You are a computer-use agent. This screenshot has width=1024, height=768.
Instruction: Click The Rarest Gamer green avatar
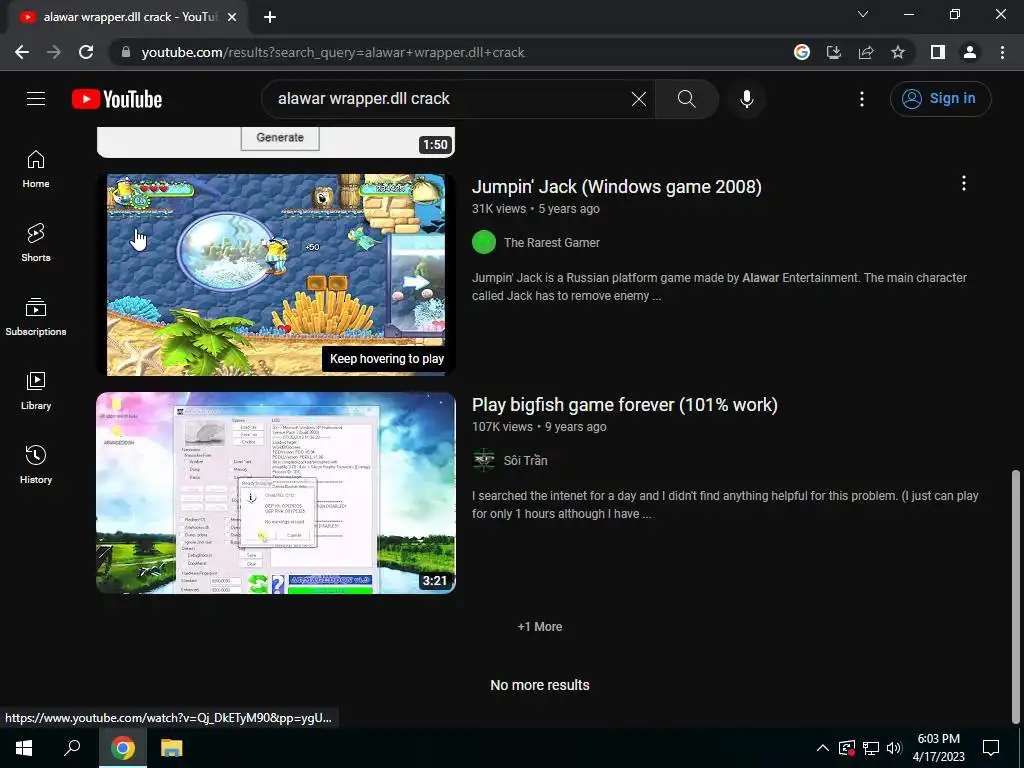click(484, 242)
